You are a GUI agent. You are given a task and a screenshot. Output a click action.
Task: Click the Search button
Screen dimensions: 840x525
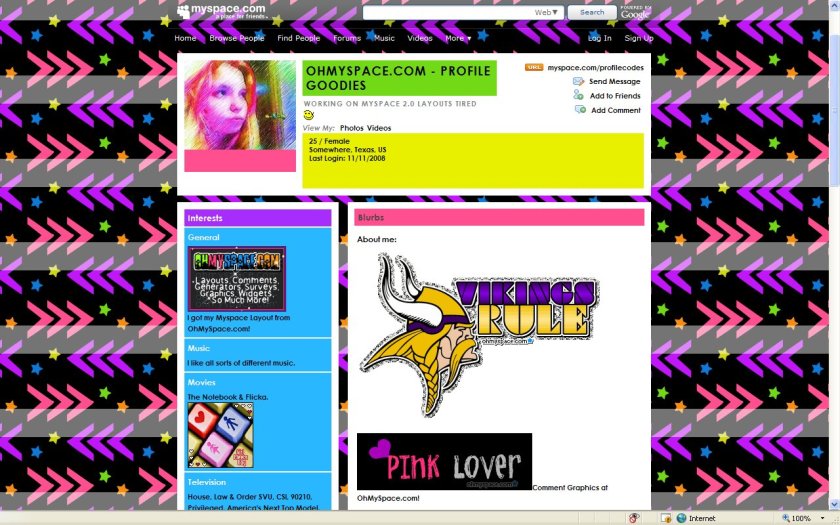(x=592, y=12)
